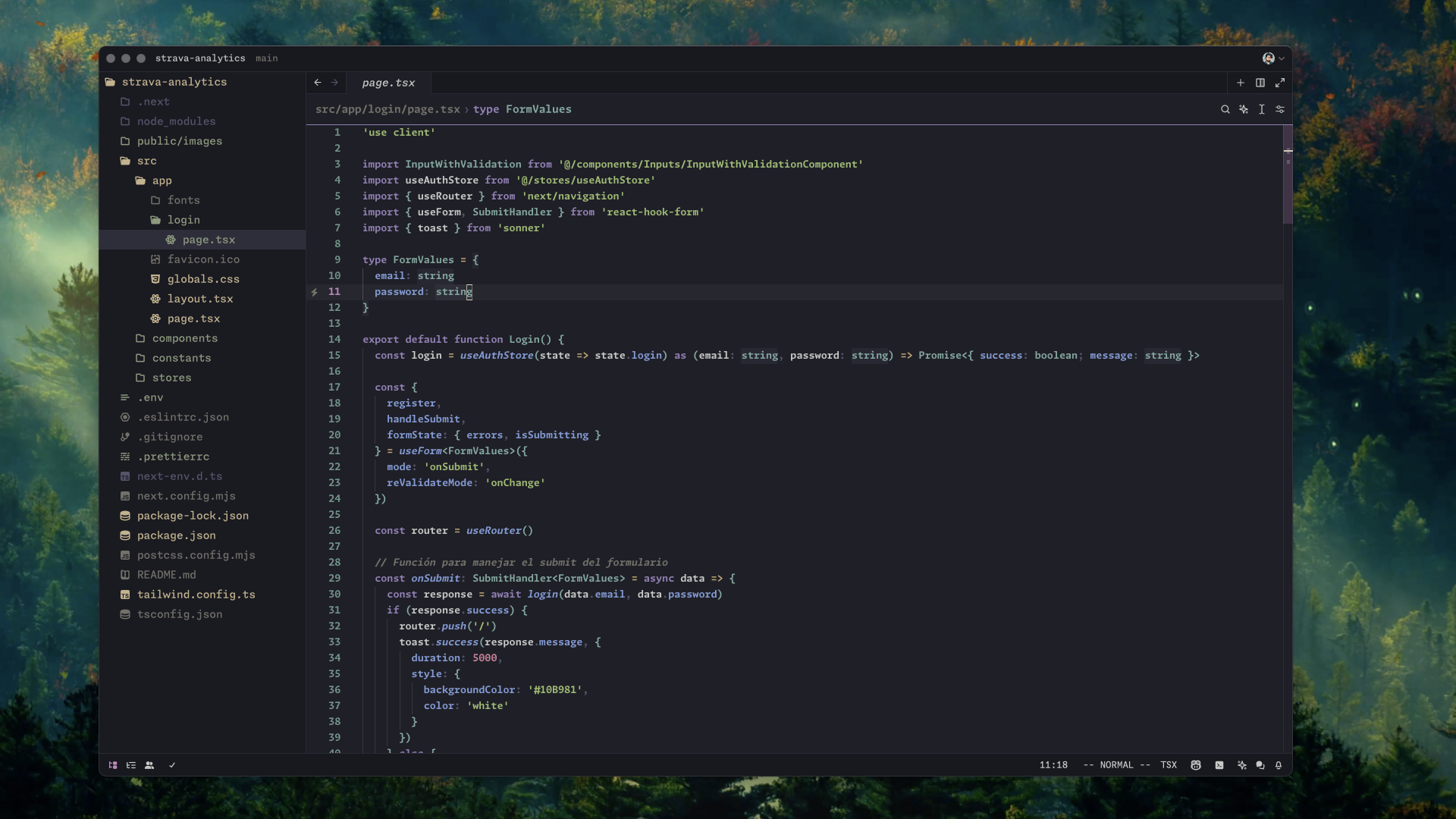Open notifications bell in status bar

[1279, 765]
